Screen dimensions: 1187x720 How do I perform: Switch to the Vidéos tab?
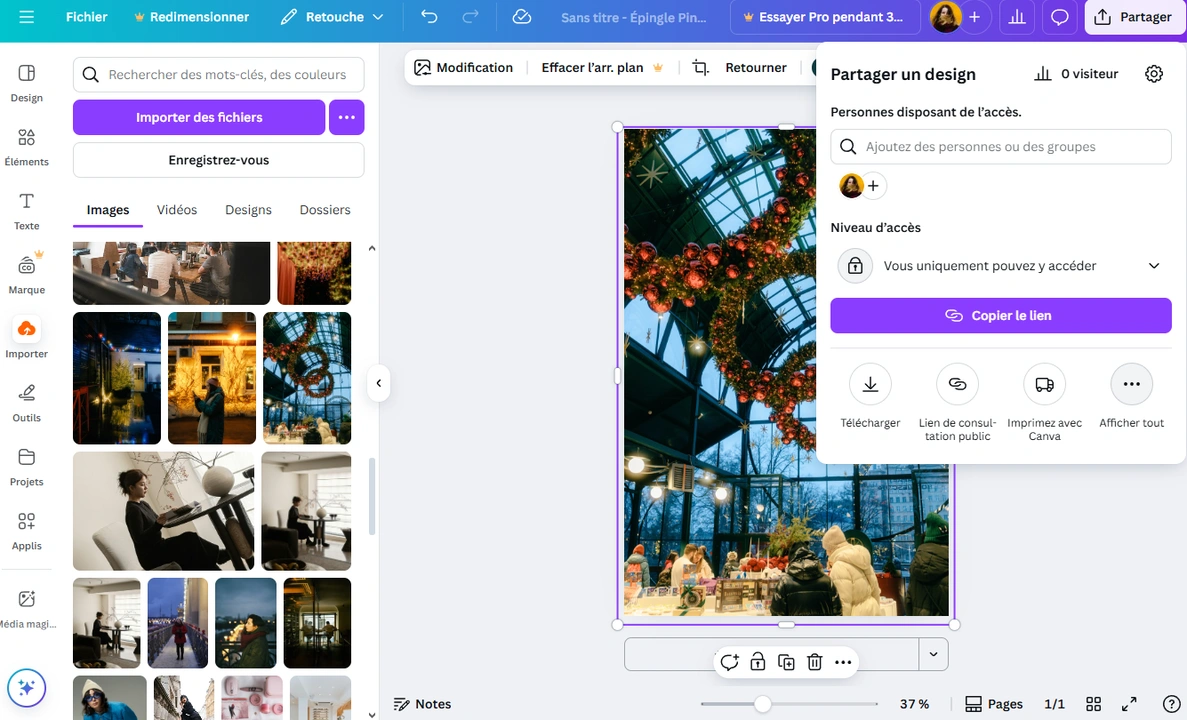(176, 210)
